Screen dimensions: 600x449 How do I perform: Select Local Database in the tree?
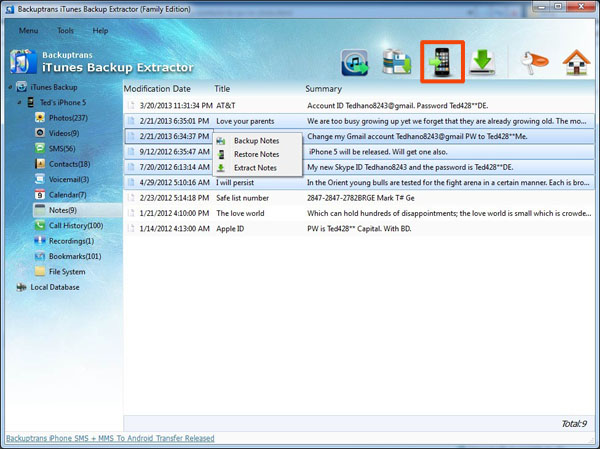55,287
